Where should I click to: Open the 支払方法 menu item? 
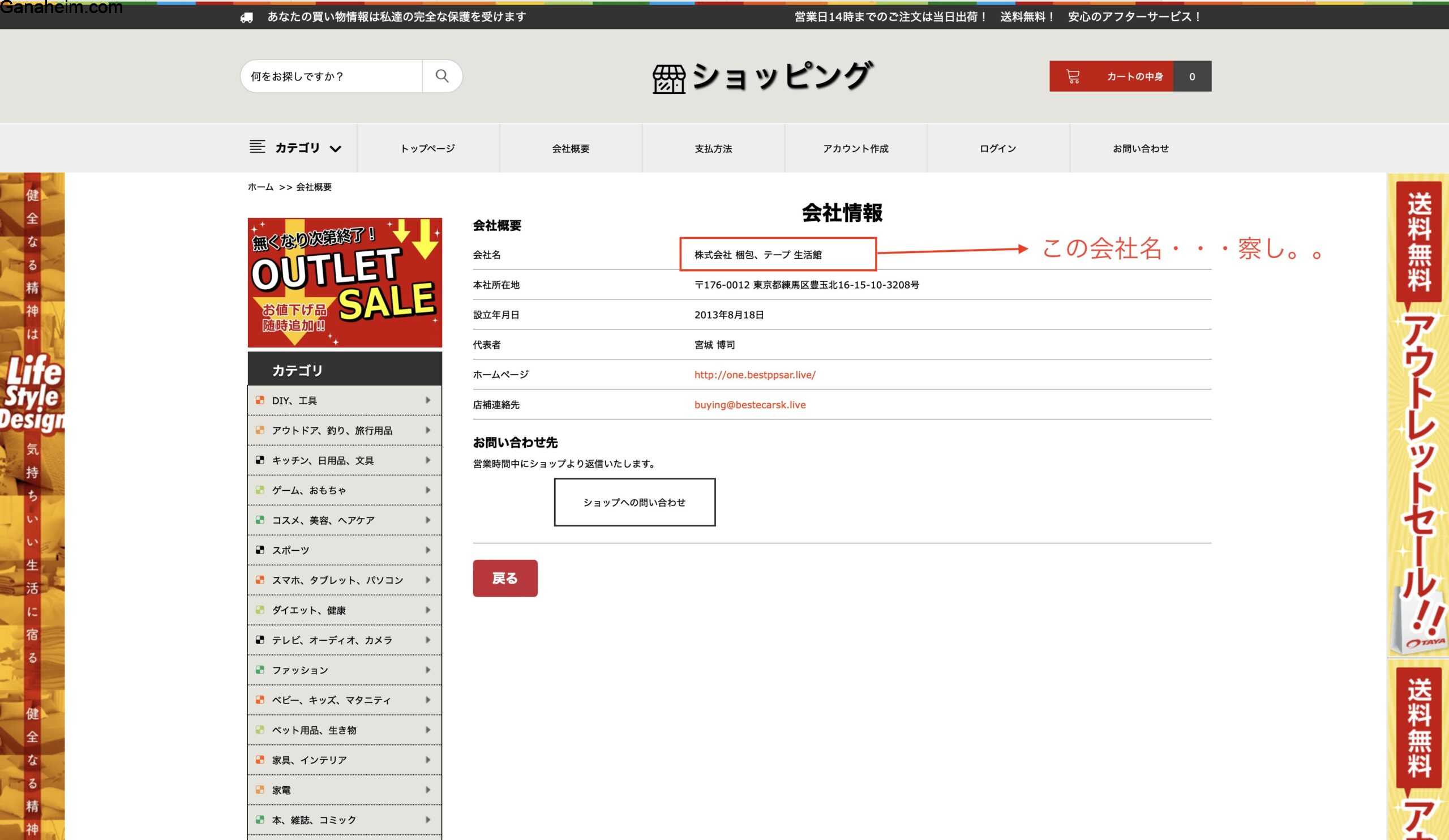pos(713,149)
